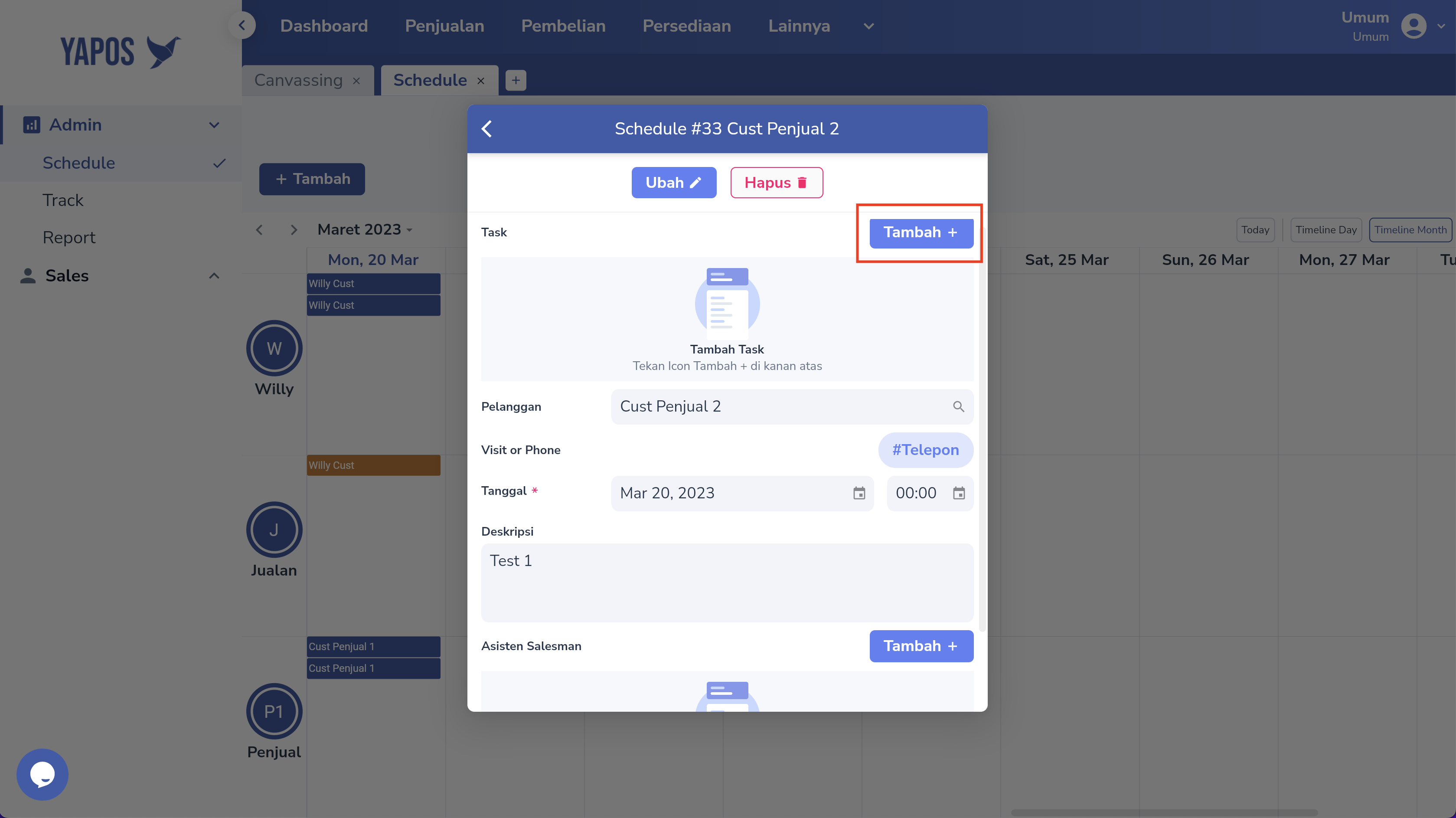Add a new tab with plus icon
This screenshot has width=1456, height=818.
point(516,80)
